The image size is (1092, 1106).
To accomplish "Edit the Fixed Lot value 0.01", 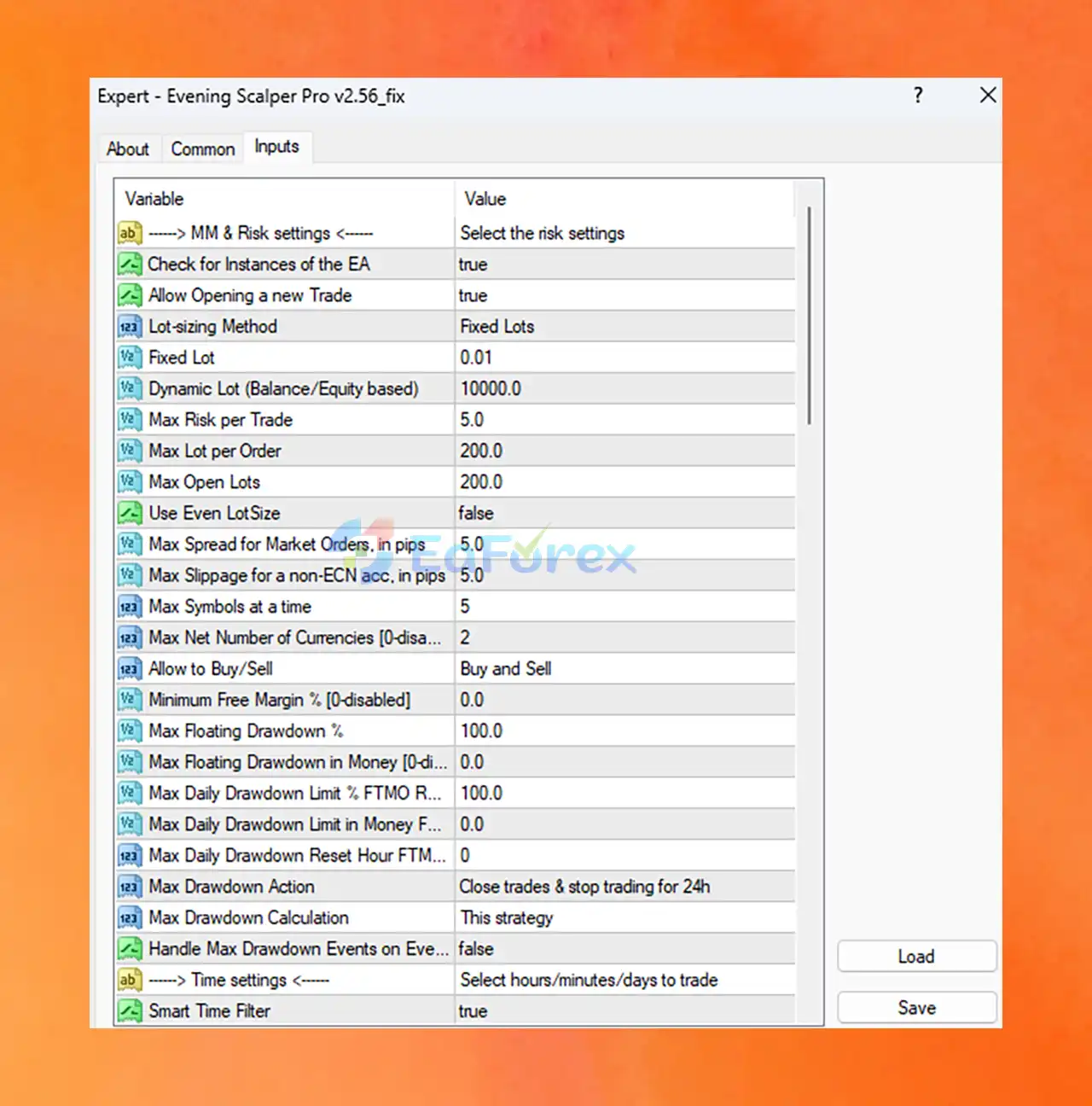I will (x=624, y=358).
